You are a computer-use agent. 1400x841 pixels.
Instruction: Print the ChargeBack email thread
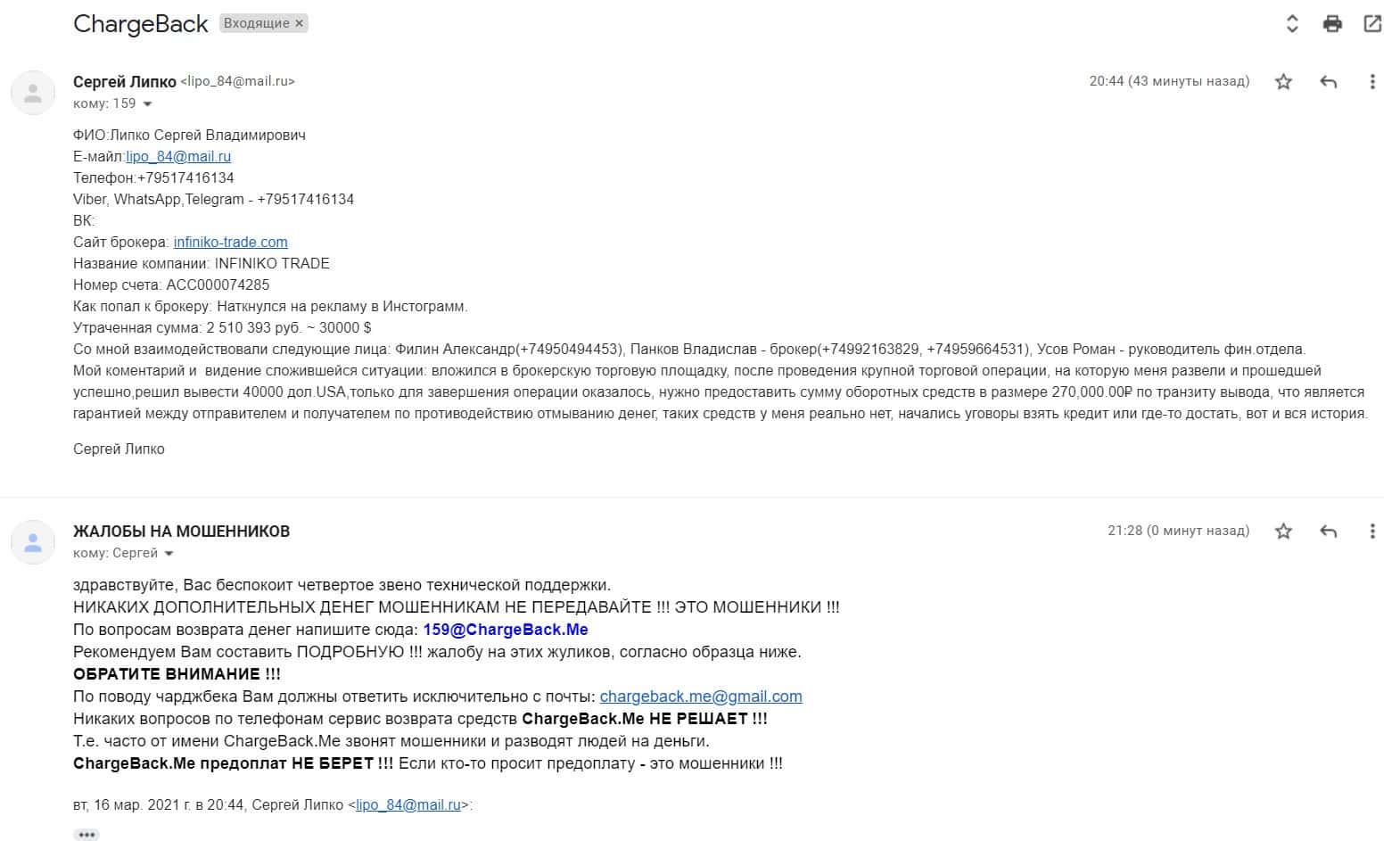[1332, 24]
